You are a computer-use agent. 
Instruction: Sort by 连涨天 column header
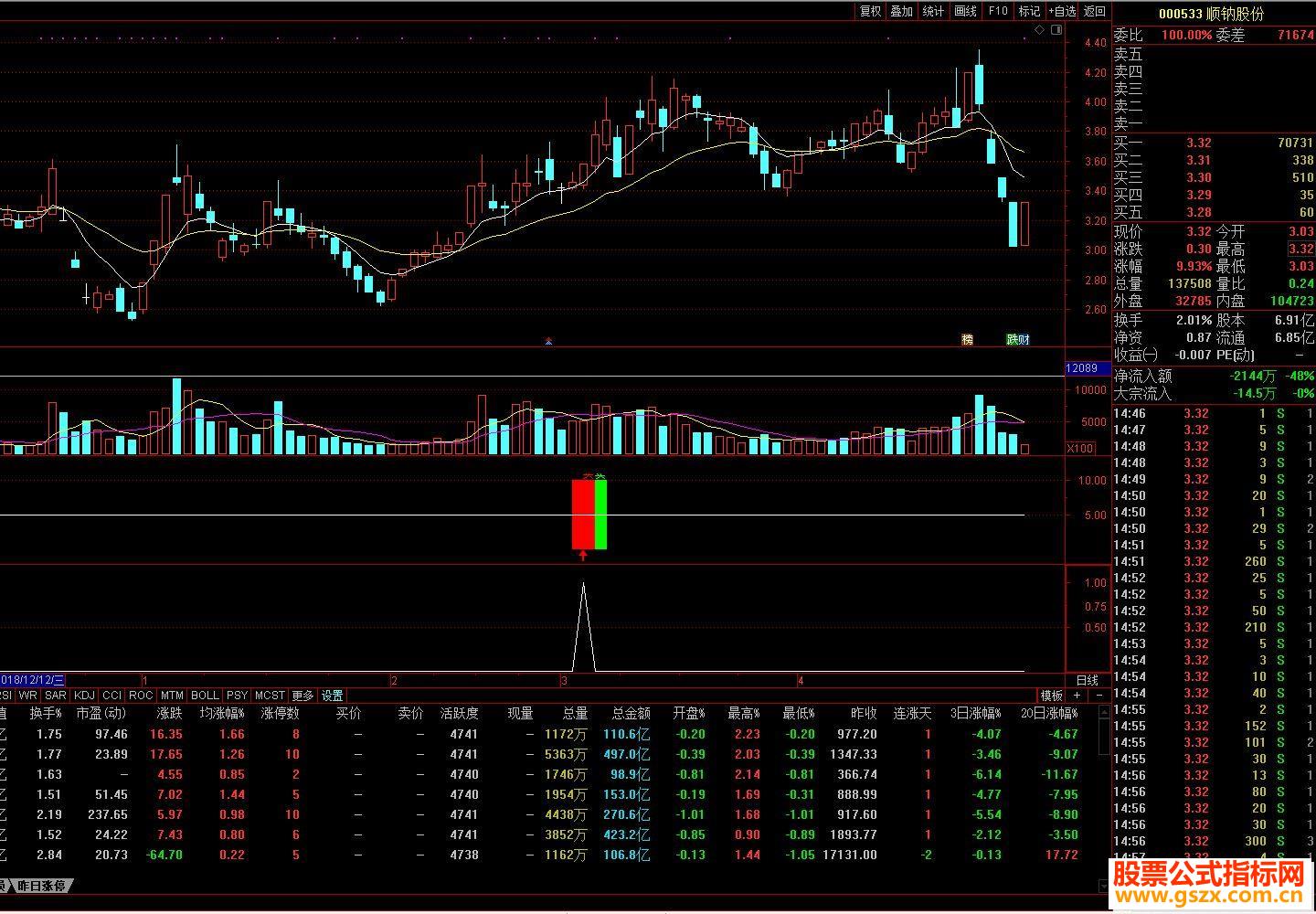(x=912, y=713)
